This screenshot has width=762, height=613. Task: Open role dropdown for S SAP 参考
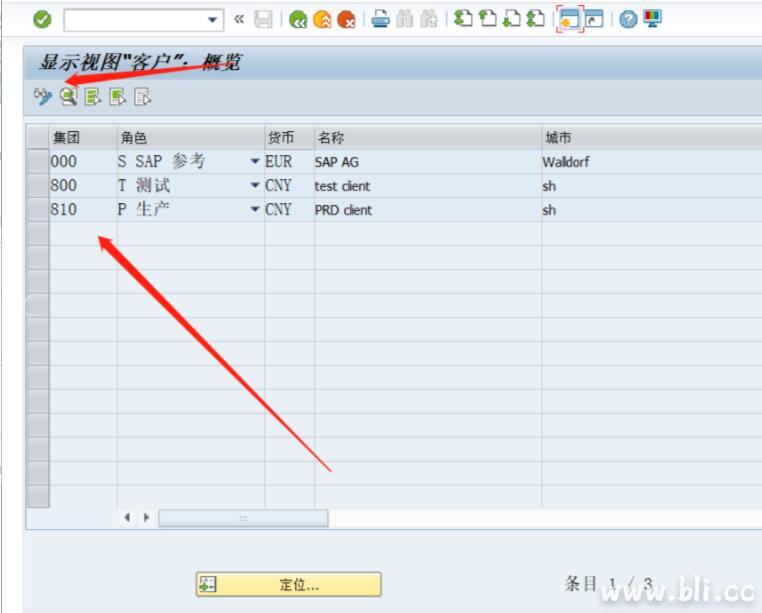click(x=255, y=161)
